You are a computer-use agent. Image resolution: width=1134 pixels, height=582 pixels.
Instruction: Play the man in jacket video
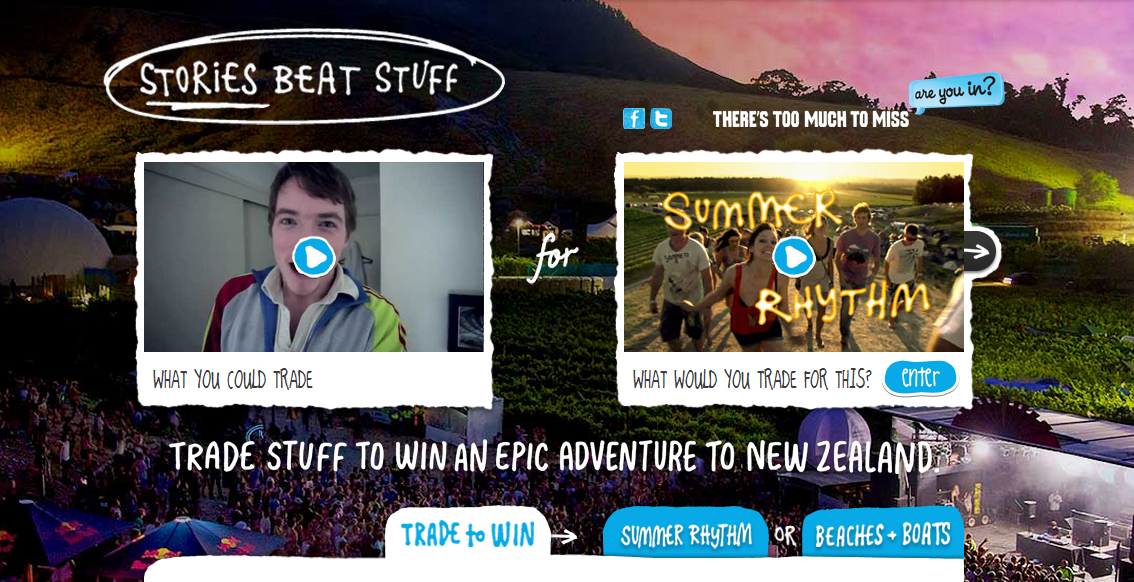click(x=314, y=257)
